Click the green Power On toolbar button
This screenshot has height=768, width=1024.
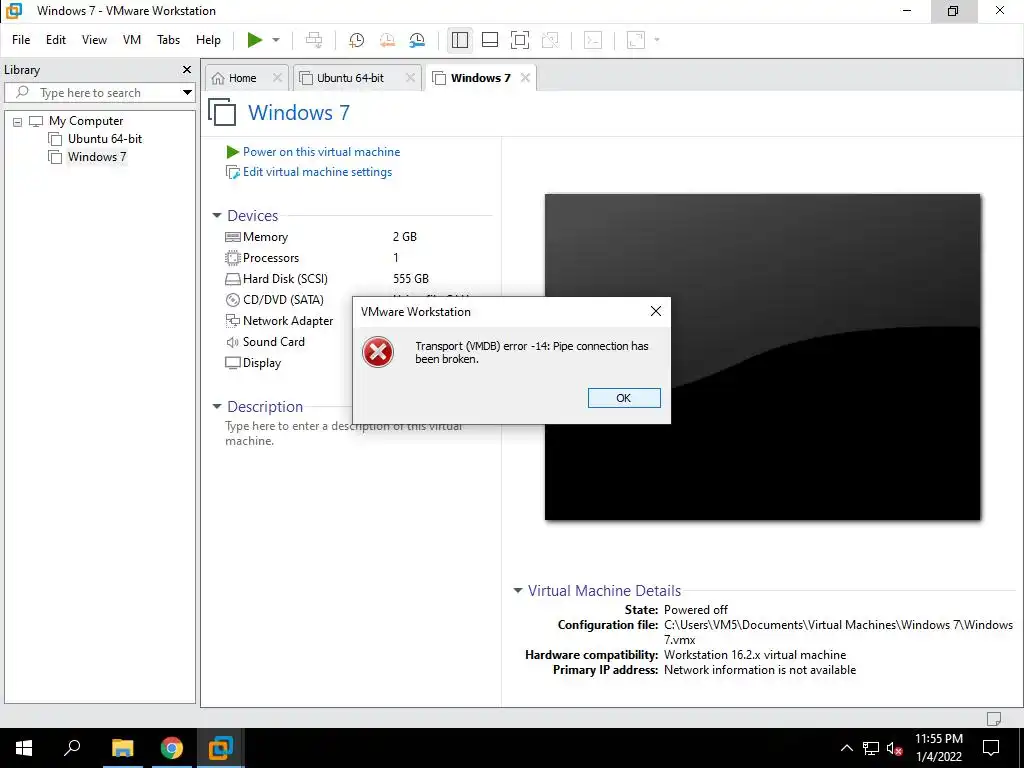[255, 40]
